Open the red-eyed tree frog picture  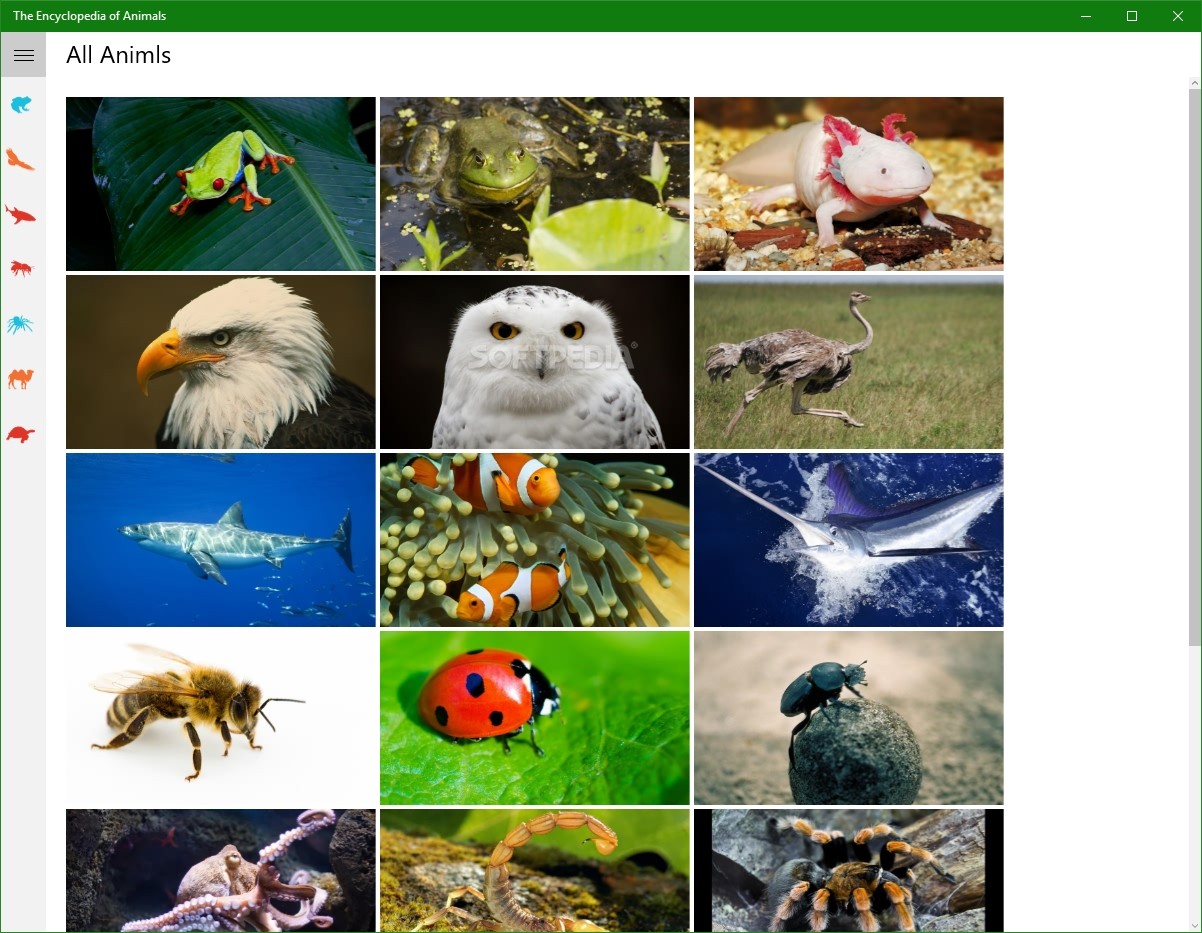pyautogui.click(x=221, y=184)
